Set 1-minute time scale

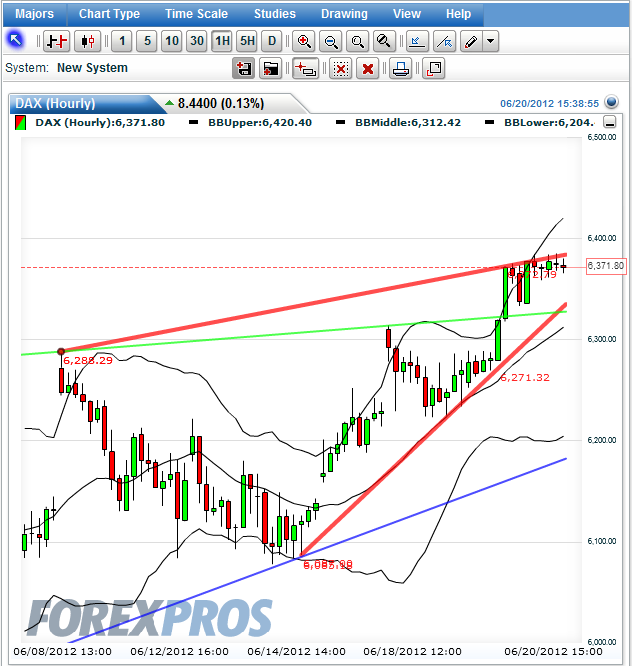tap(122, 41)
